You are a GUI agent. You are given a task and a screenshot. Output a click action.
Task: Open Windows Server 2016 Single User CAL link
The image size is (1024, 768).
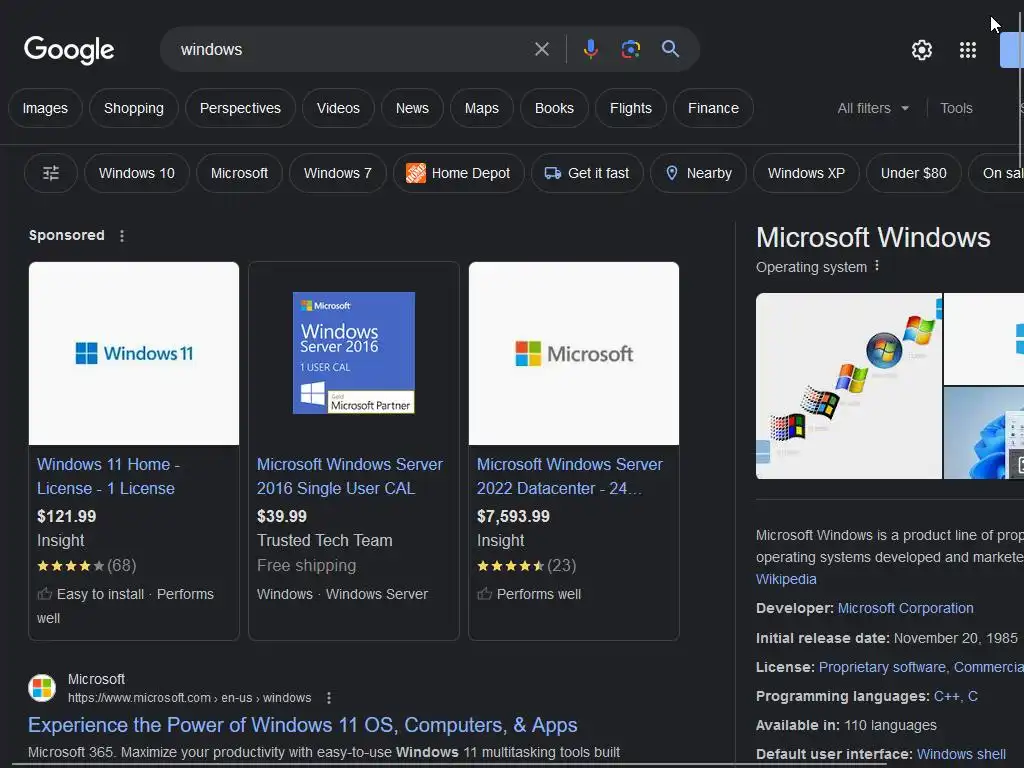pos(349,476)
